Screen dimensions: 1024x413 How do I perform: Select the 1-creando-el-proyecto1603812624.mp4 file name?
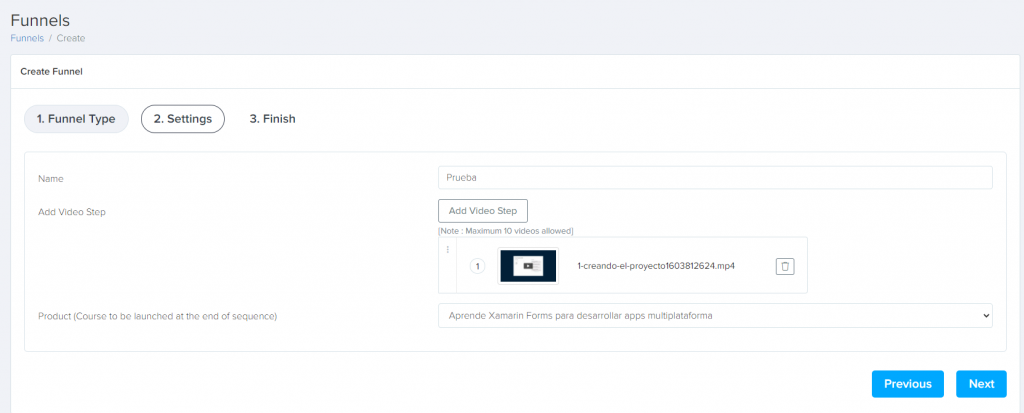(x=656, y=266)
